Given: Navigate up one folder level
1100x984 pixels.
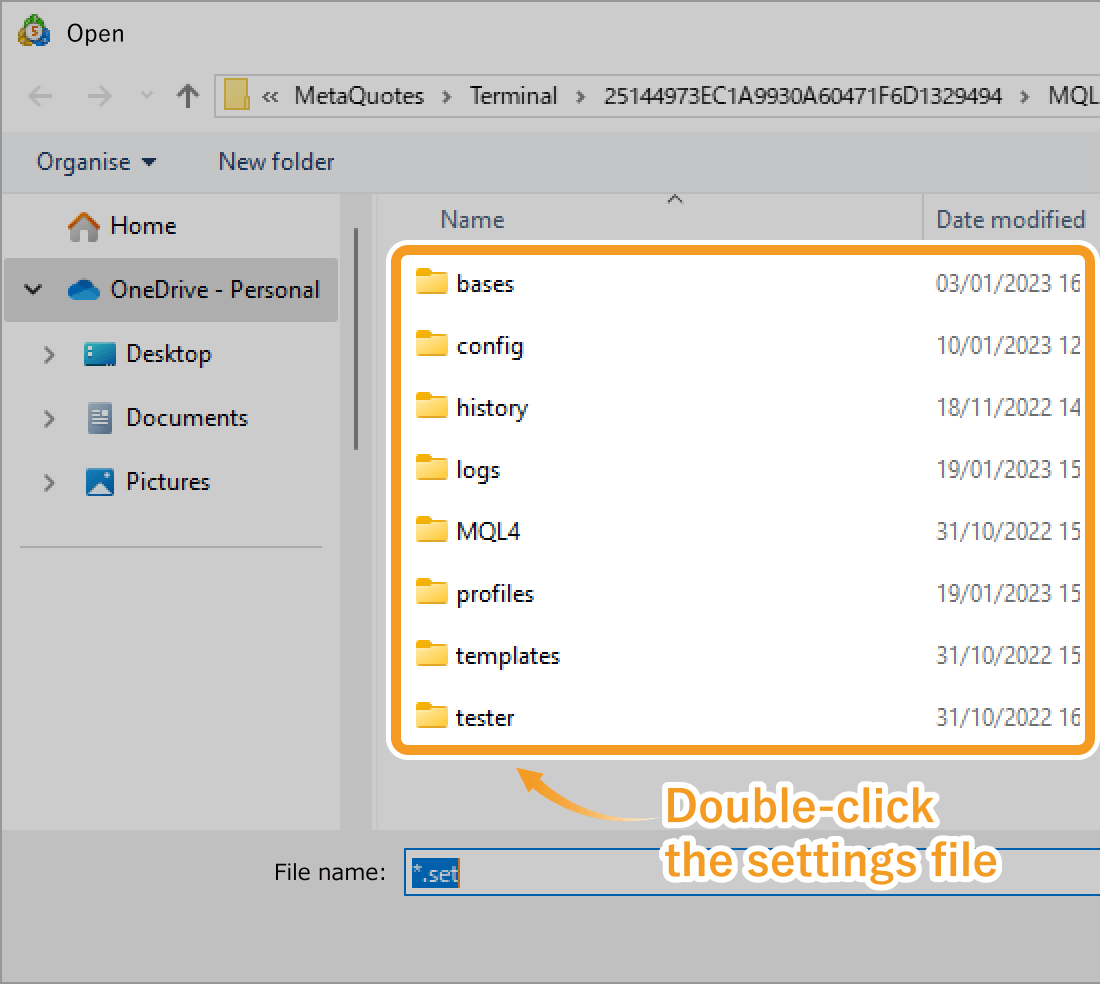Looking at the screenshot, I should [186, 95].
